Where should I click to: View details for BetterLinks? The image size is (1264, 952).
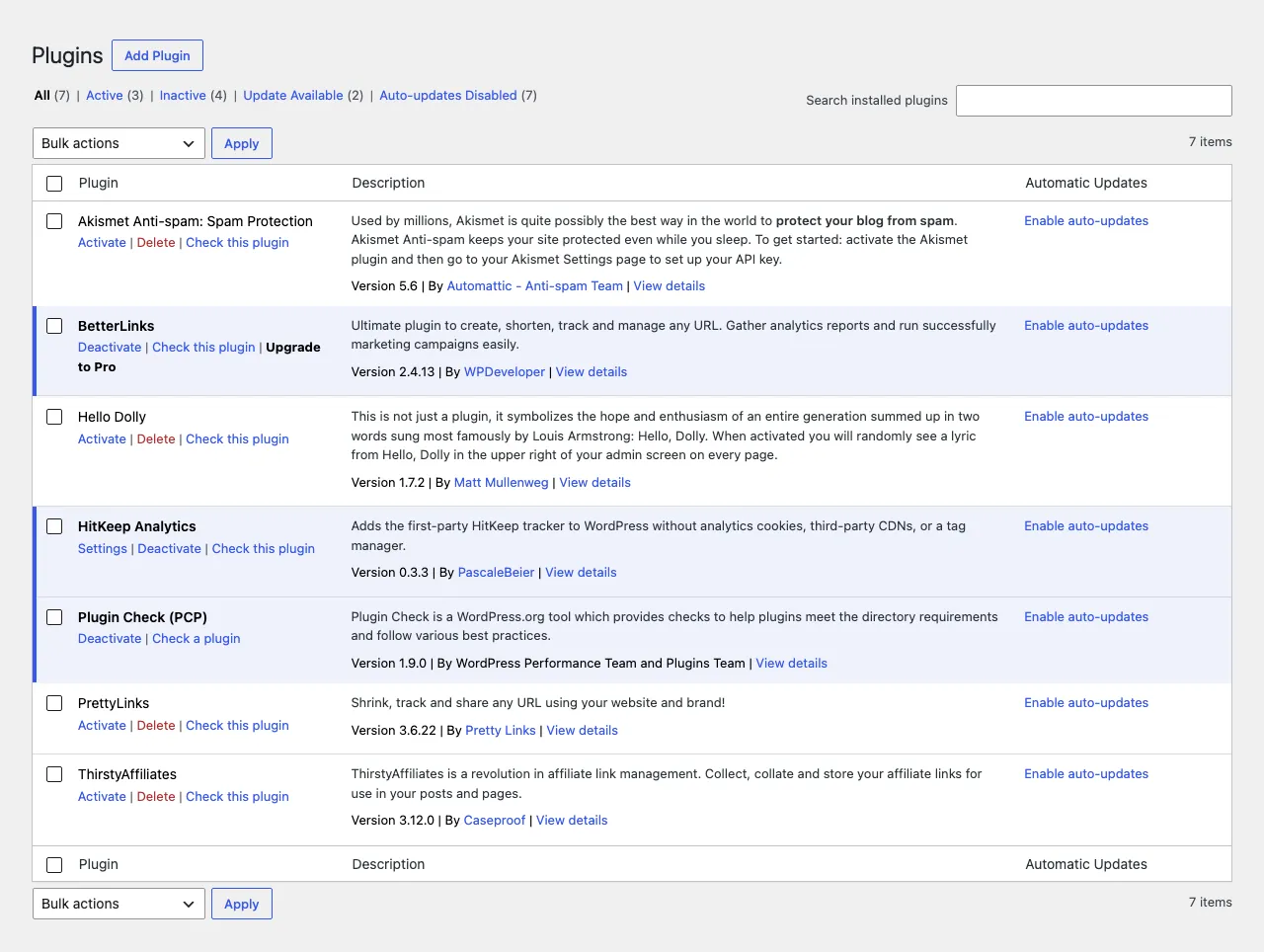pyautogui.click(x=592, y=372)
